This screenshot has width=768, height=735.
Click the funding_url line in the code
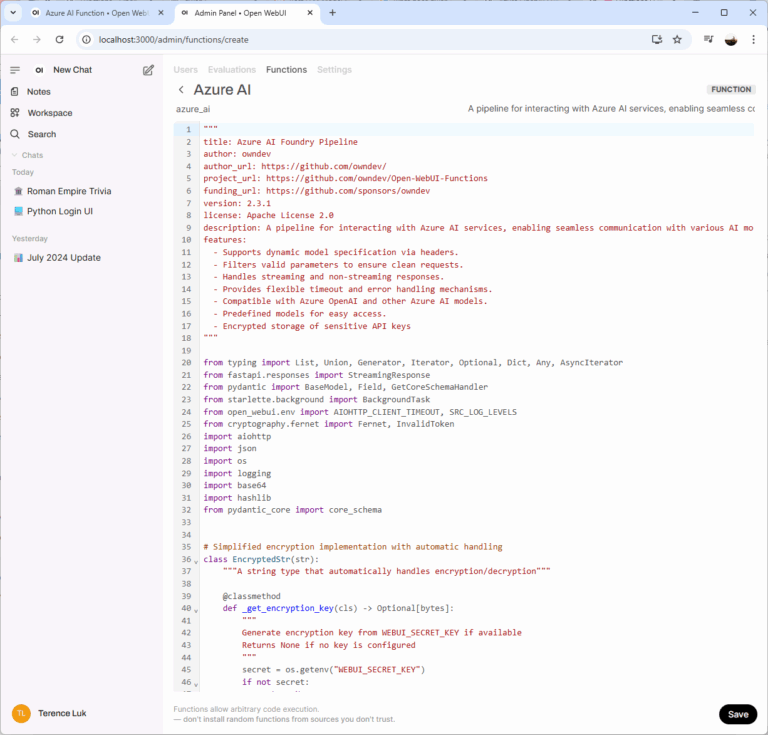pyautogui.click(x=316, y=191)
